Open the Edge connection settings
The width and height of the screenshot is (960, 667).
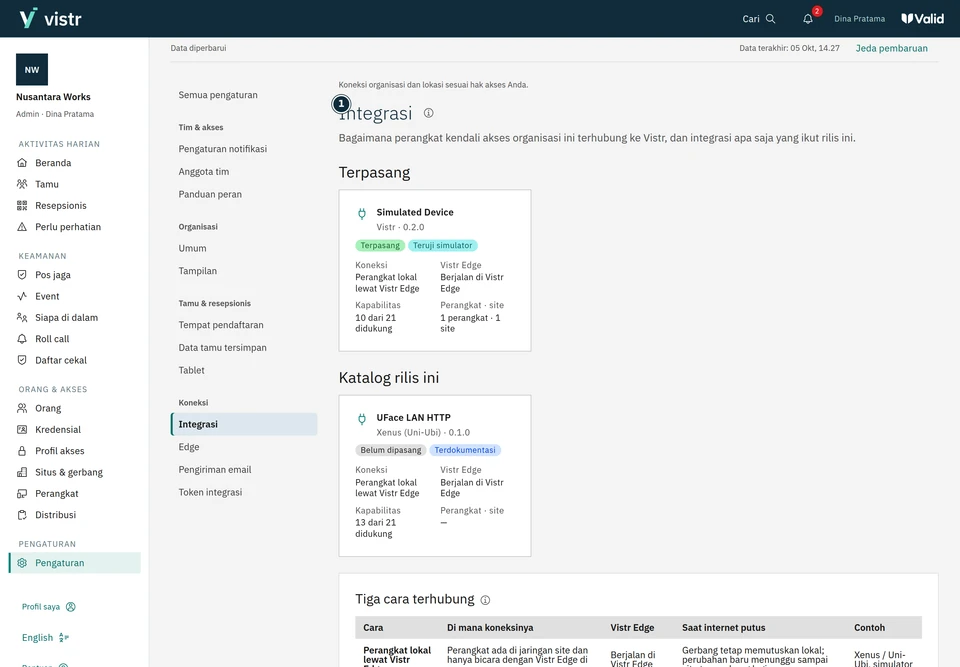click(x=189, y=447)
